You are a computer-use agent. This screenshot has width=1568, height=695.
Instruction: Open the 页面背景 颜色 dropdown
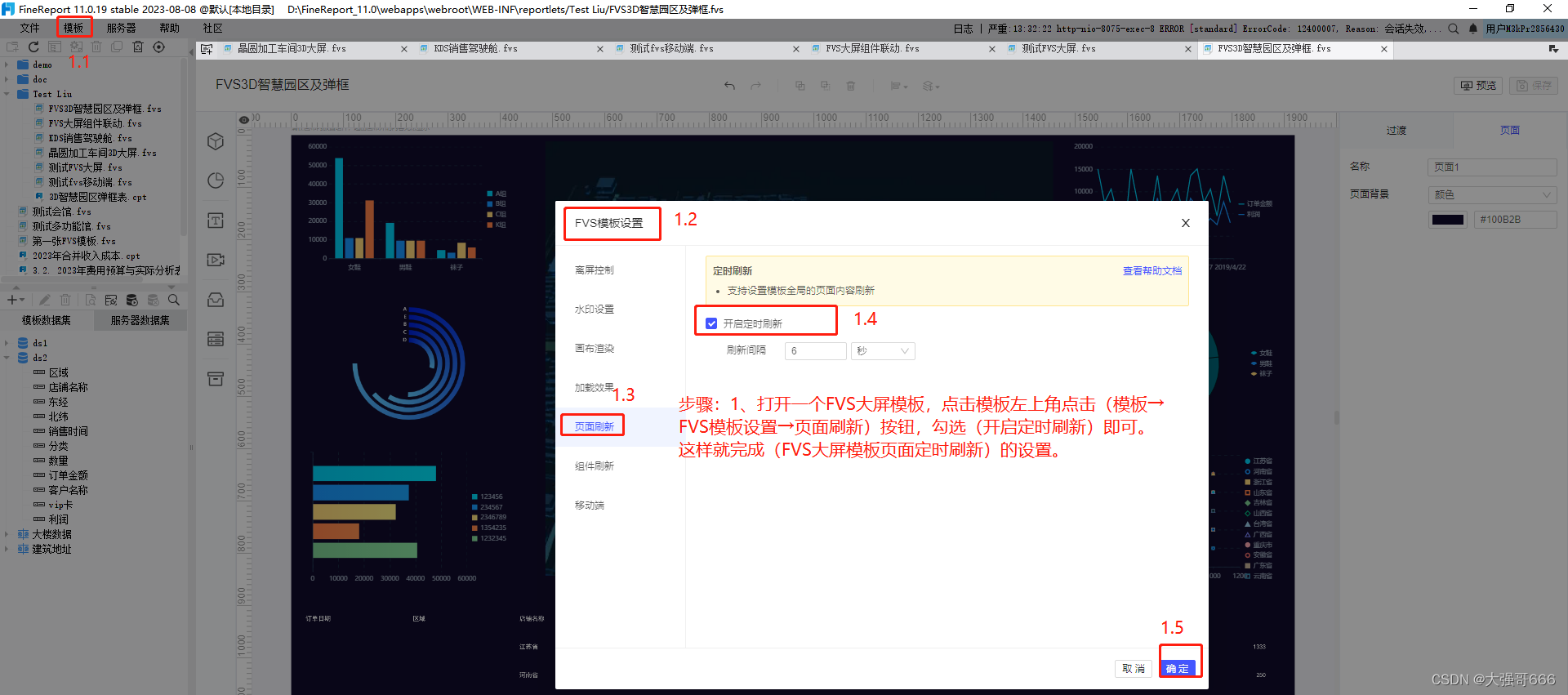tap(1492, 195)
